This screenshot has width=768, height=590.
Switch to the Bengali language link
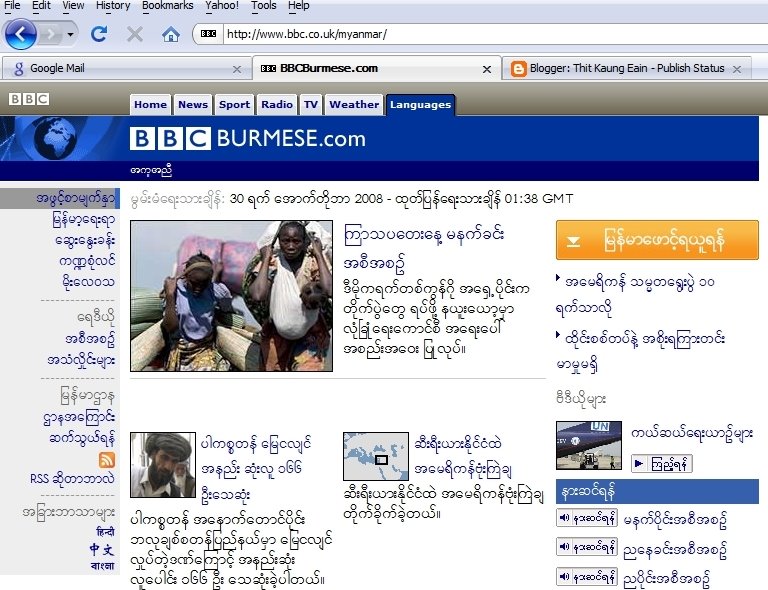pyautogui.click(x=102, y=566)
